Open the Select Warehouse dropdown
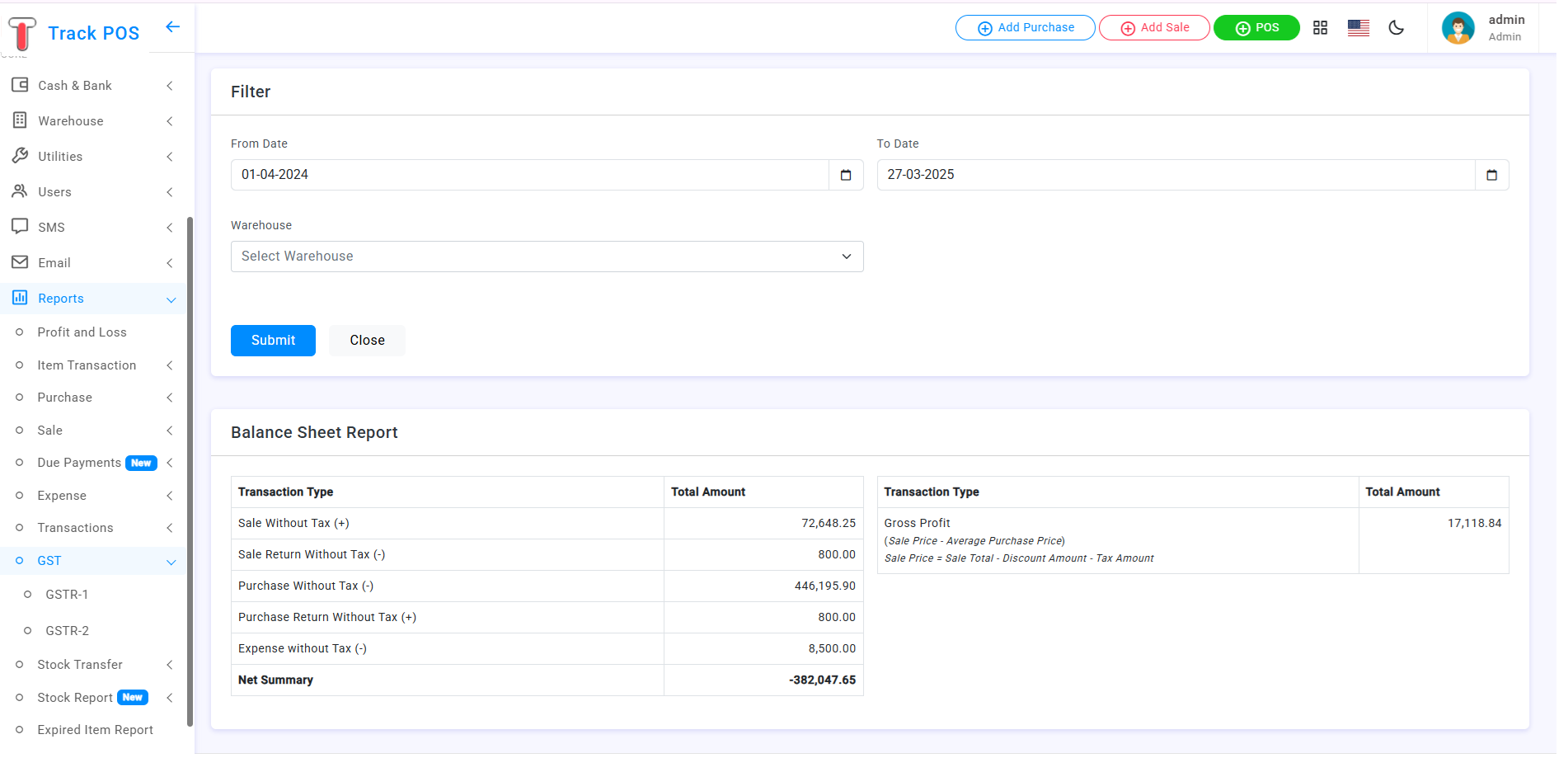The width and height of the screenshot is (1568, 758). [547, 257]
